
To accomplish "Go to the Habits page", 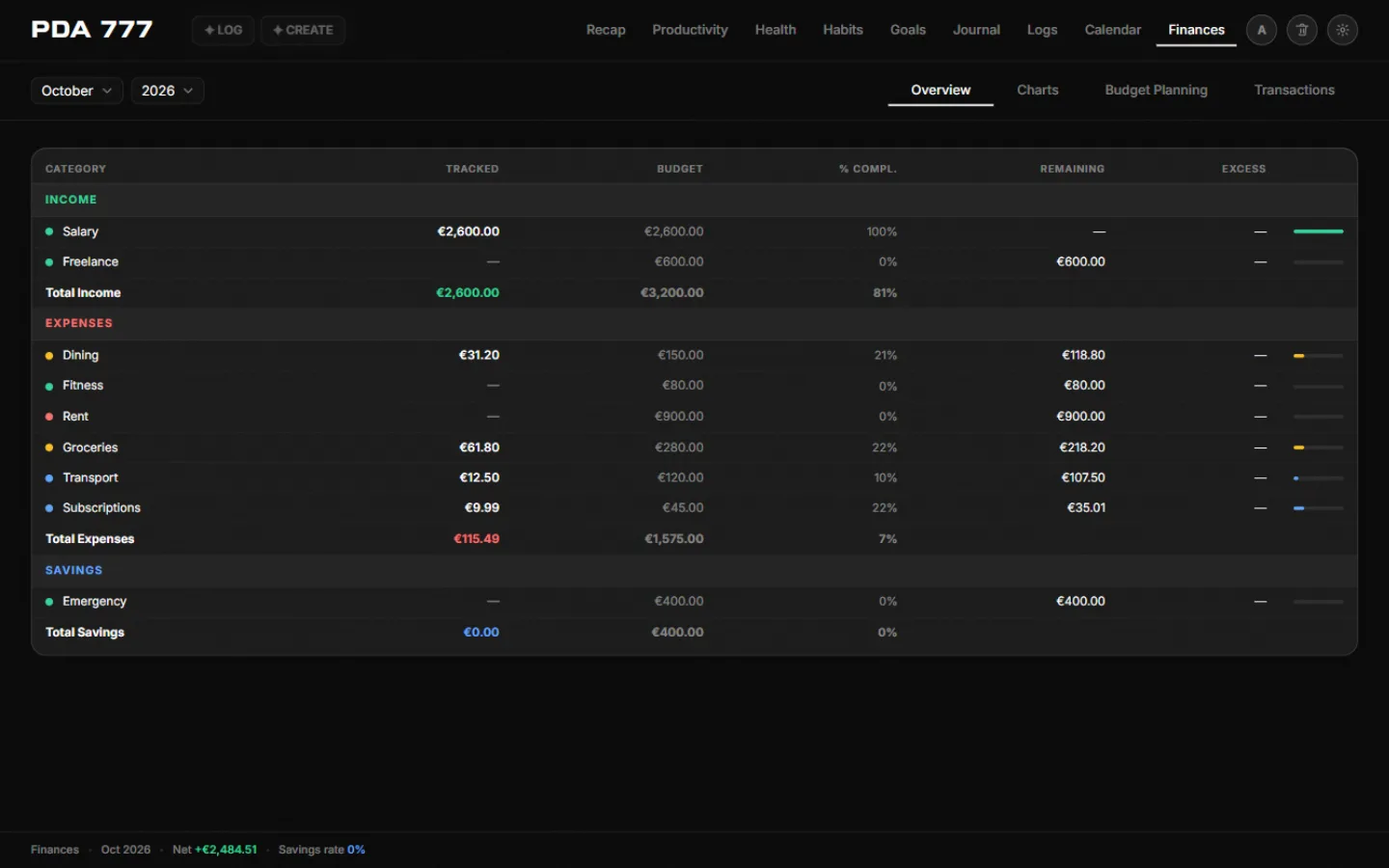I will click(x=843, y=30).
